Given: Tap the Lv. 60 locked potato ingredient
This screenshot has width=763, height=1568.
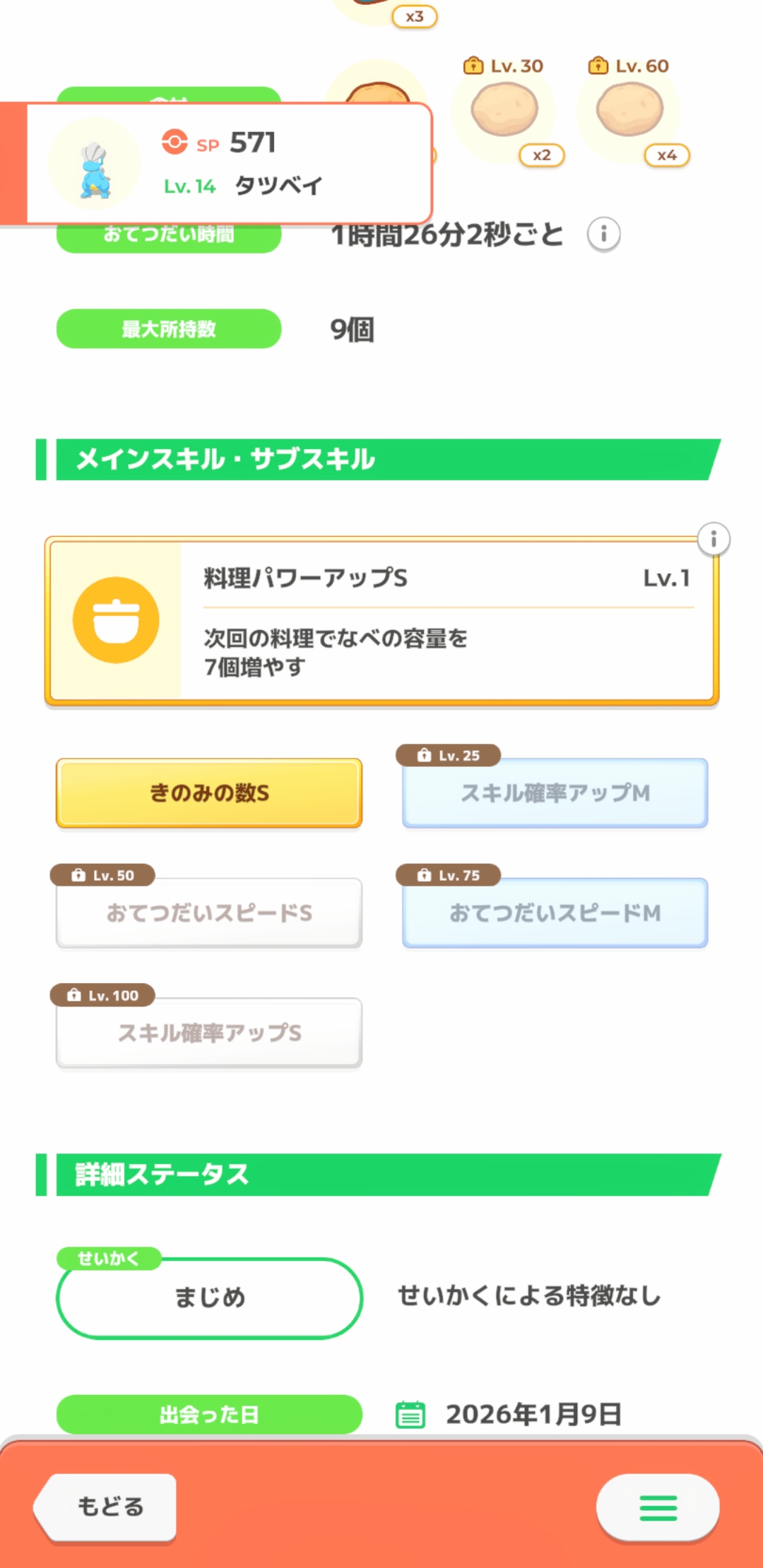Looking at the screenshot, I should 629,110.
